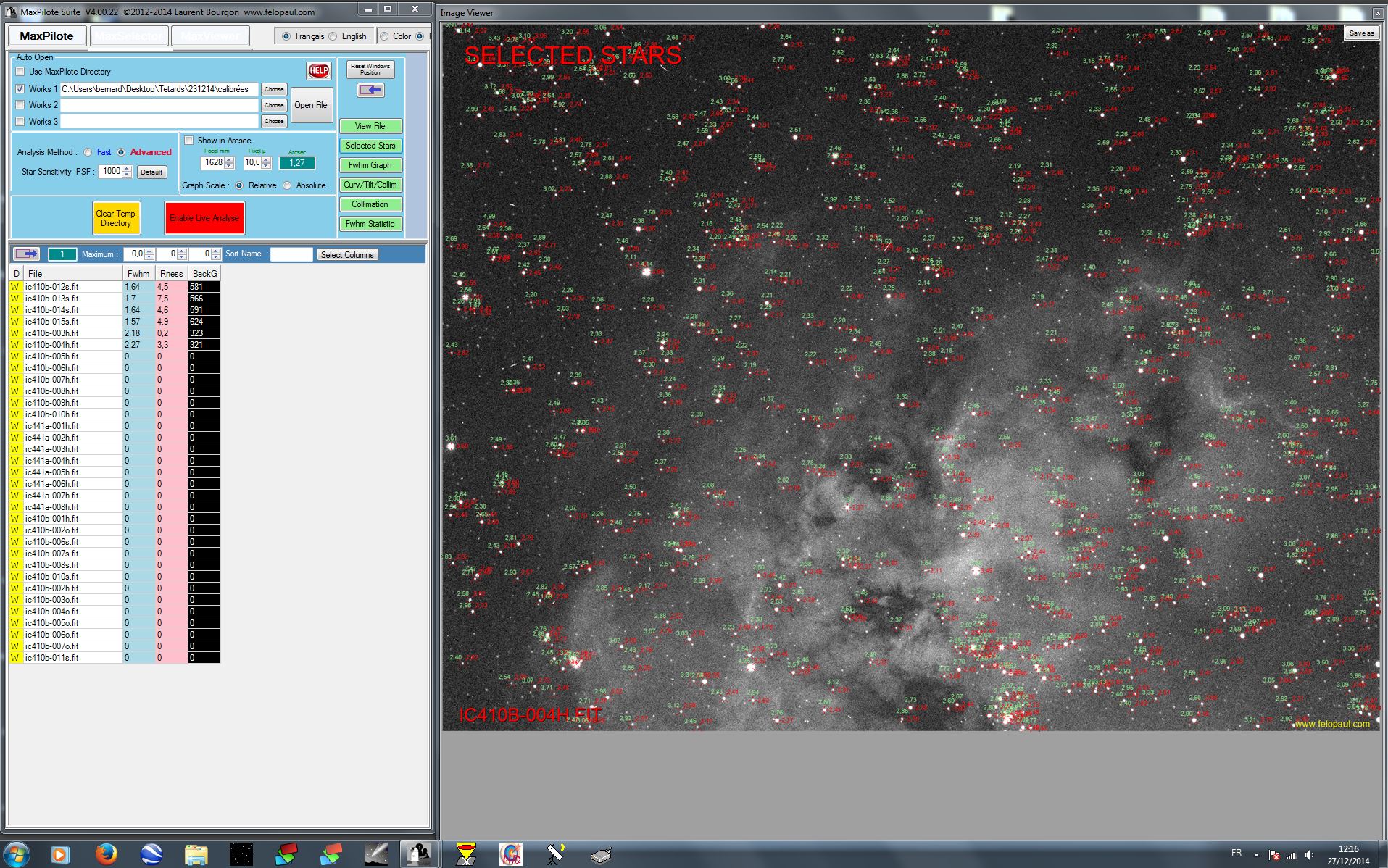Sort the list by the BackG column header
Screen dimensions: 1388x868
point(204,273)
